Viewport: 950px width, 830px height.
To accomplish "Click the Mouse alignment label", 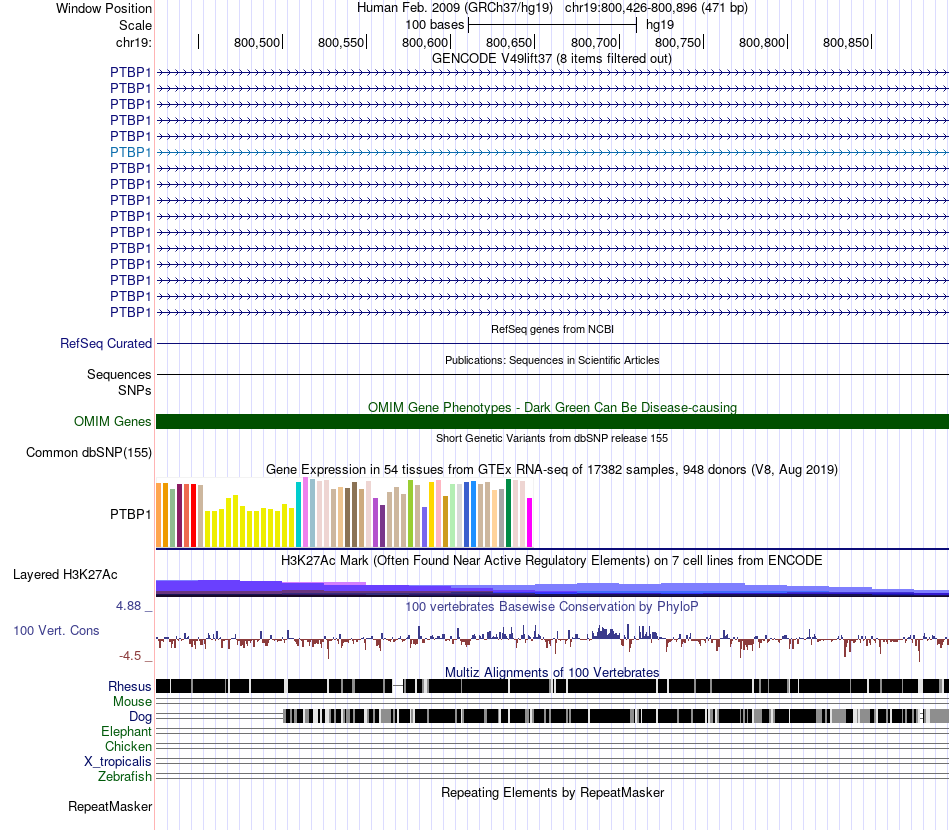I will tap(132, 702).
